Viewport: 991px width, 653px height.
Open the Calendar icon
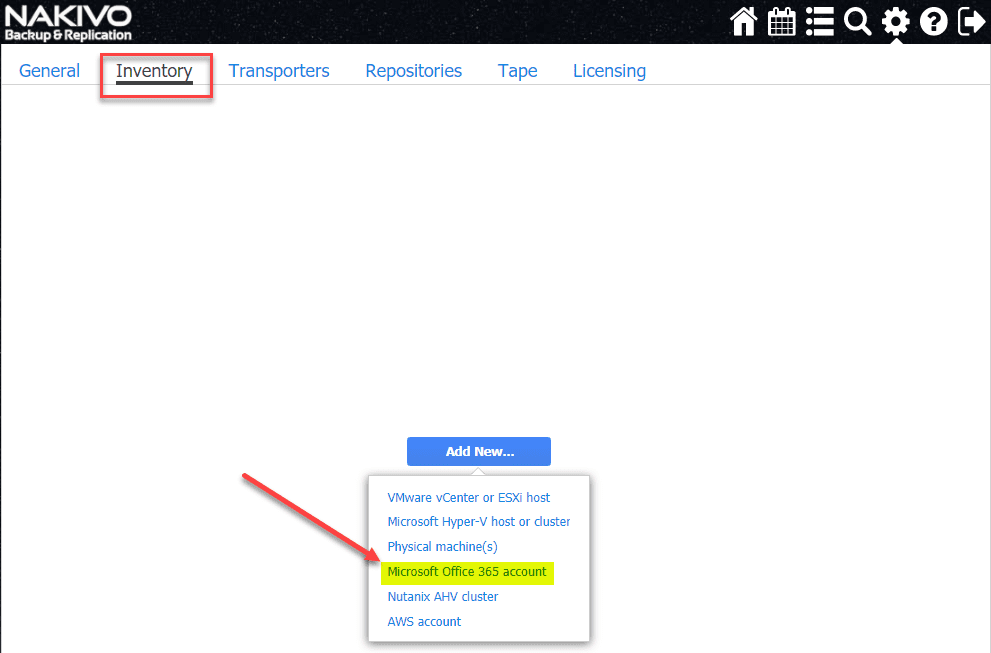coord(781,21)
